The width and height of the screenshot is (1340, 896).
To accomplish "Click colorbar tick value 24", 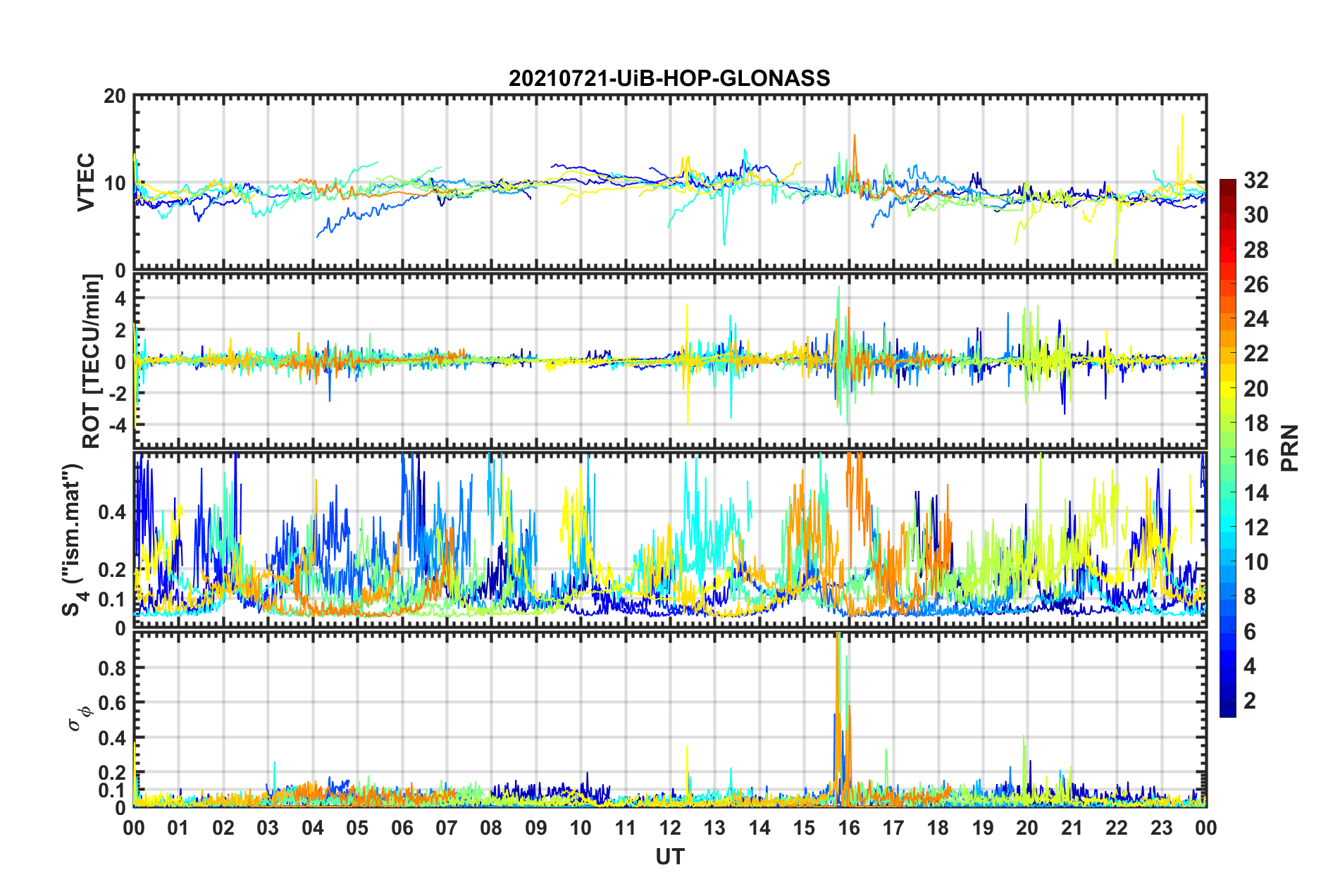I will pyautogui.click(x=1255, y=319).
